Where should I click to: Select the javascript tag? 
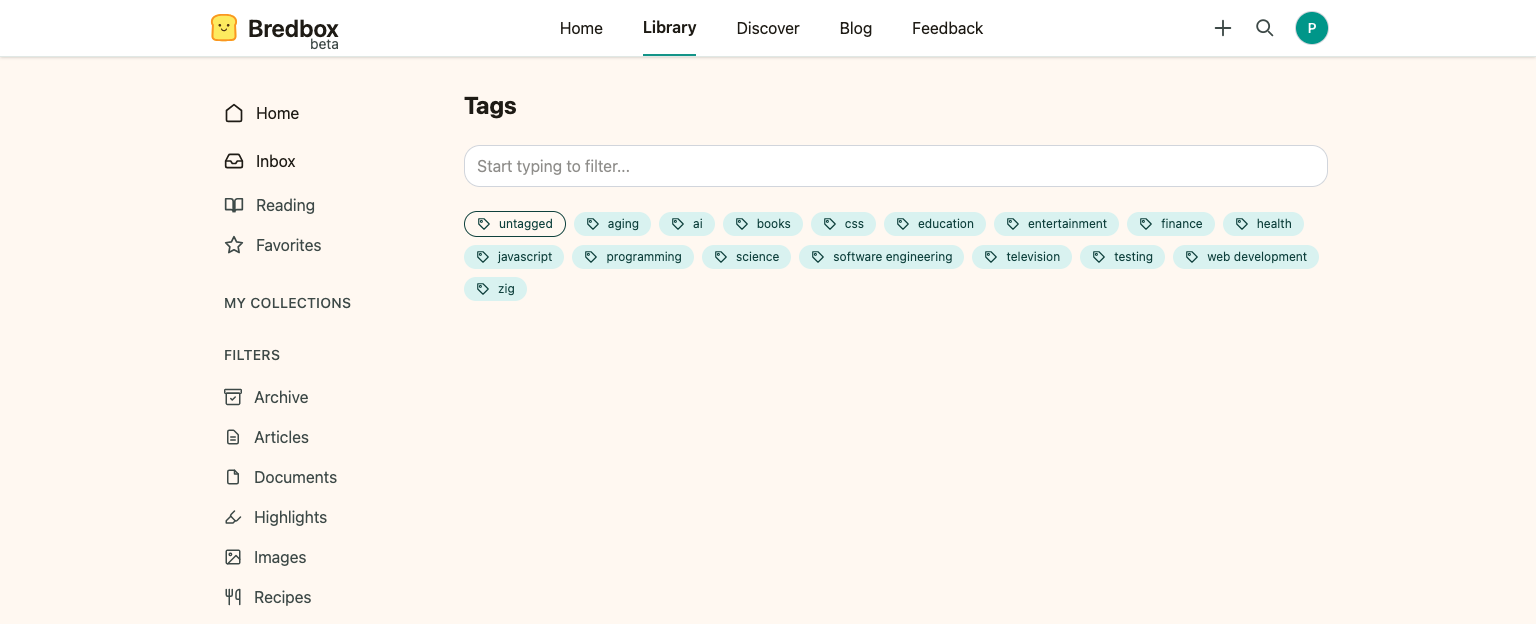(x=514, y=257)
